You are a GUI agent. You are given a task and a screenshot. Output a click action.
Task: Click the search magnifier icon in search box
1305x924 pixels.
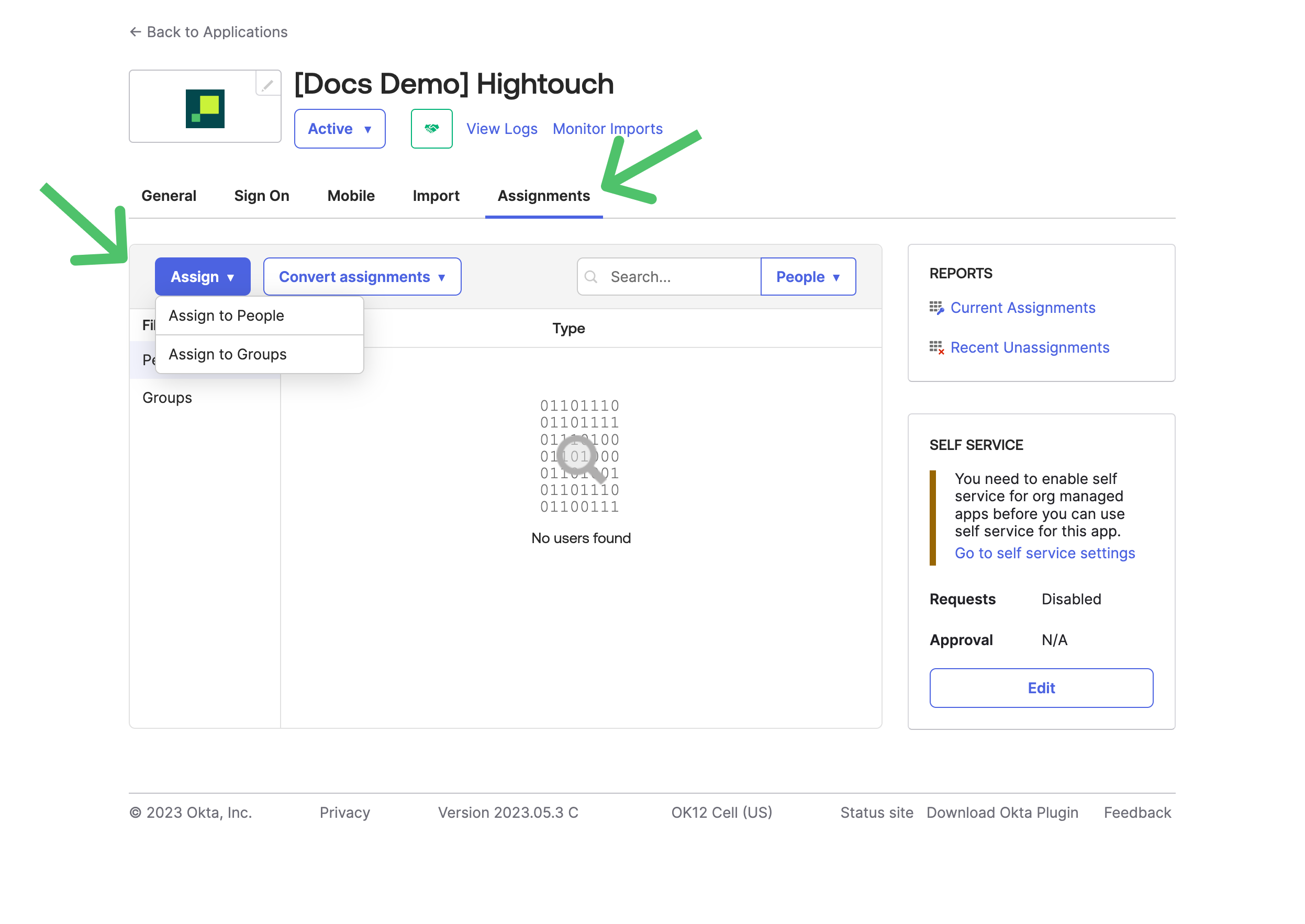(x=591, y=276)
